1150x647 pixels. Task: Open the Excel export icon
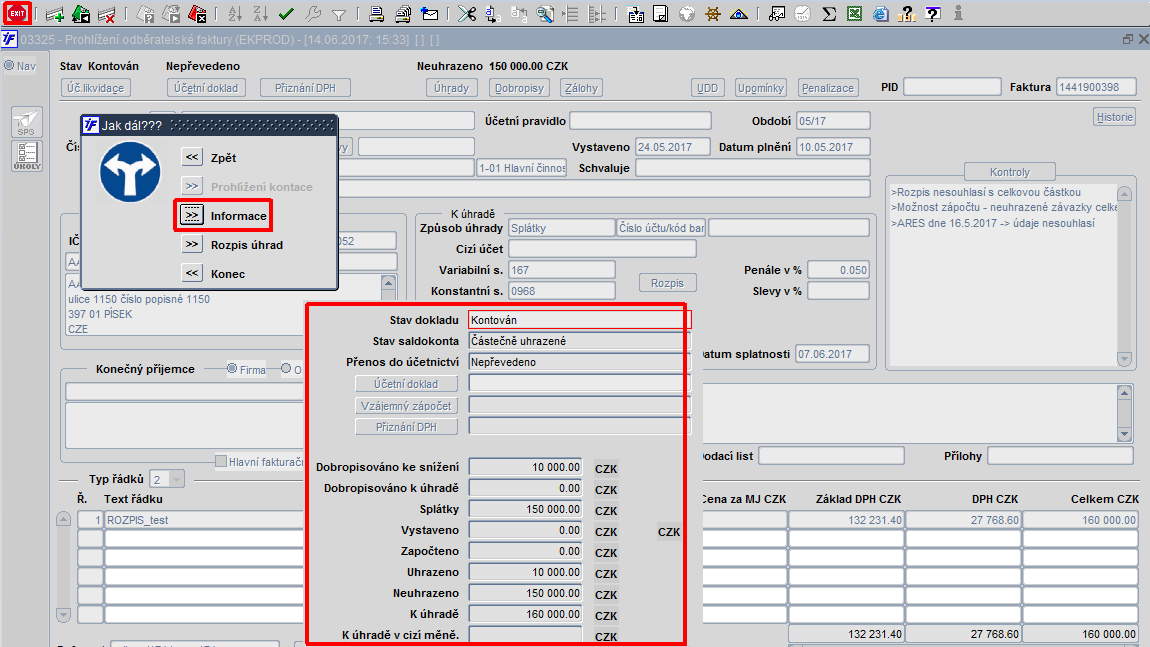click(x=855, y=14)
